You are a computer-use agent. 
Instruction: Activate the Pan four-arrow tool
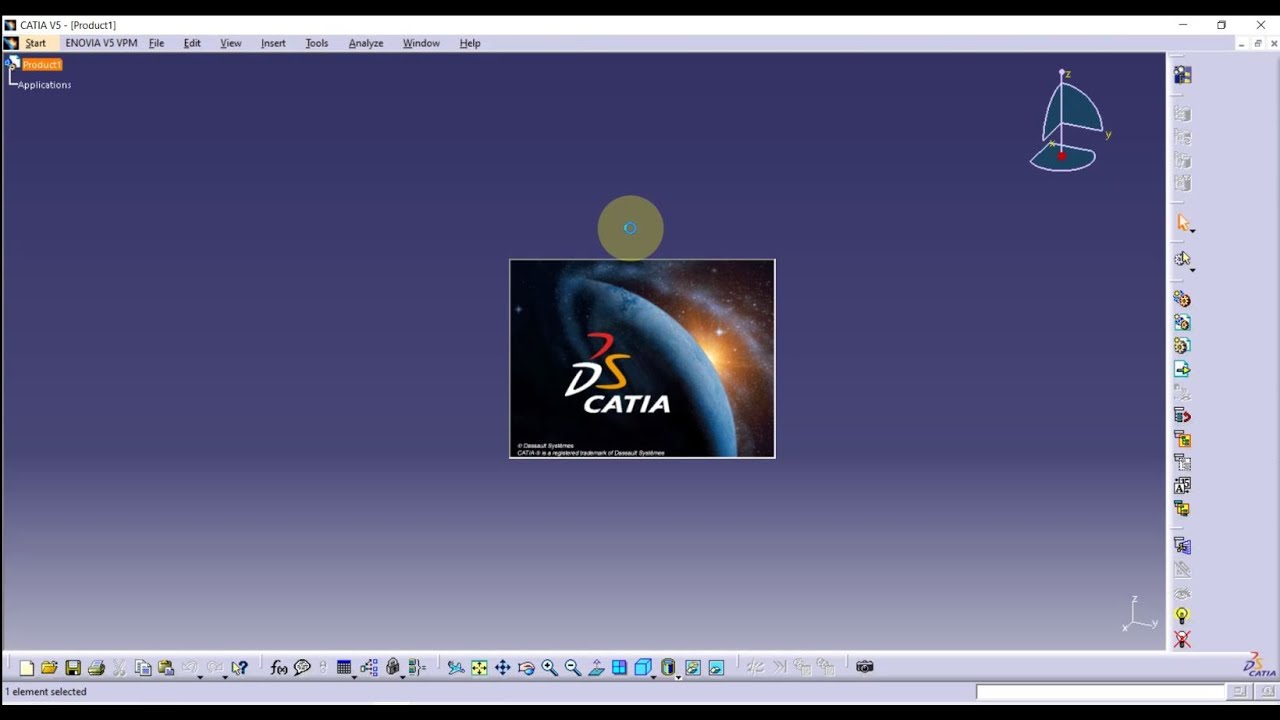[x=503, y=668]
